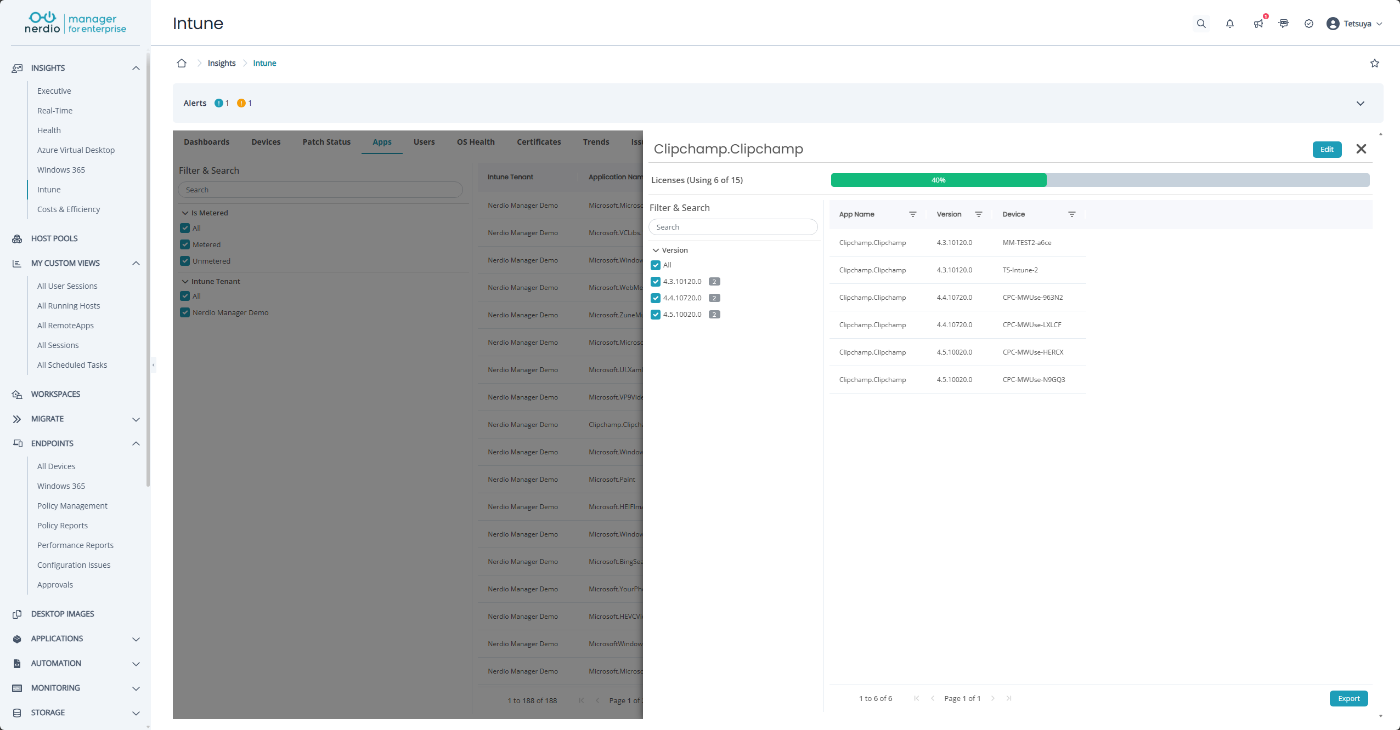Open the Version column filter icon
This screenshot has width=1400, height=730.
pyautogui.click(x=978, y=214)
